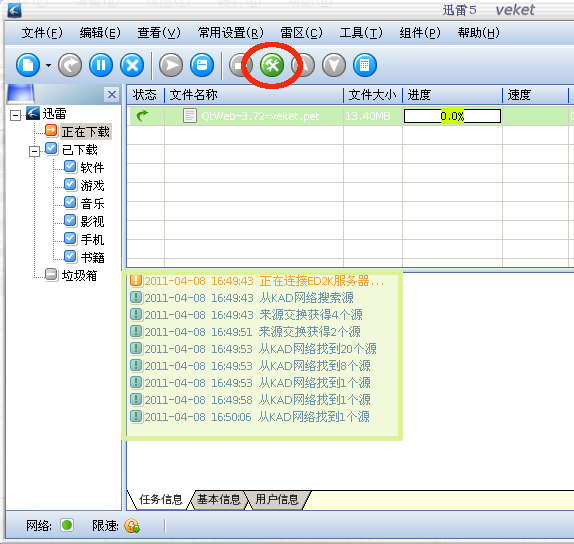Click the blue New task toolbar icon
The height and width of the screenshot is (544, 574).
pyautogui.click(x=28, y=66)
